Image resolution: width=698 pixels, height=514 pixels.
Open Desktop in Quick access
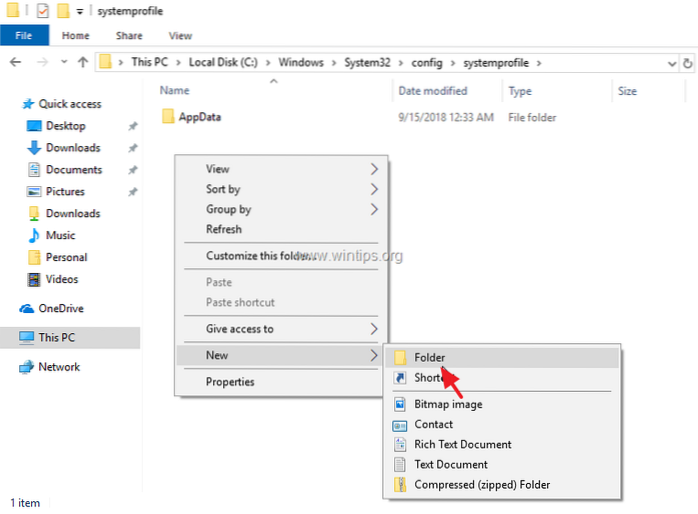(x=65, y=126)
